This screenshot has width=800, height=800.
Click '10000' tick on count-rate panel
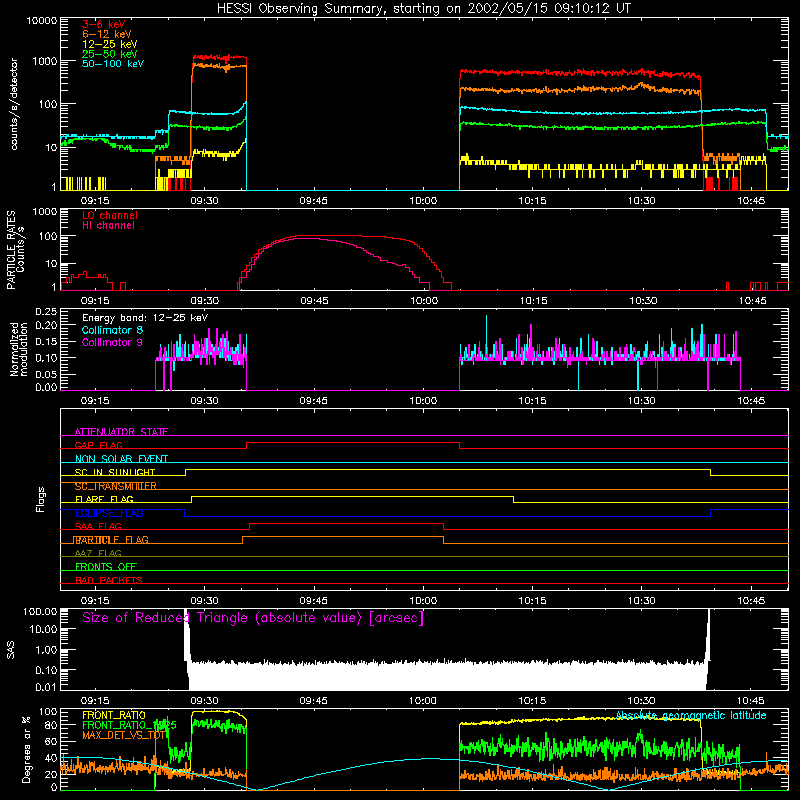[x=42, y=20]
